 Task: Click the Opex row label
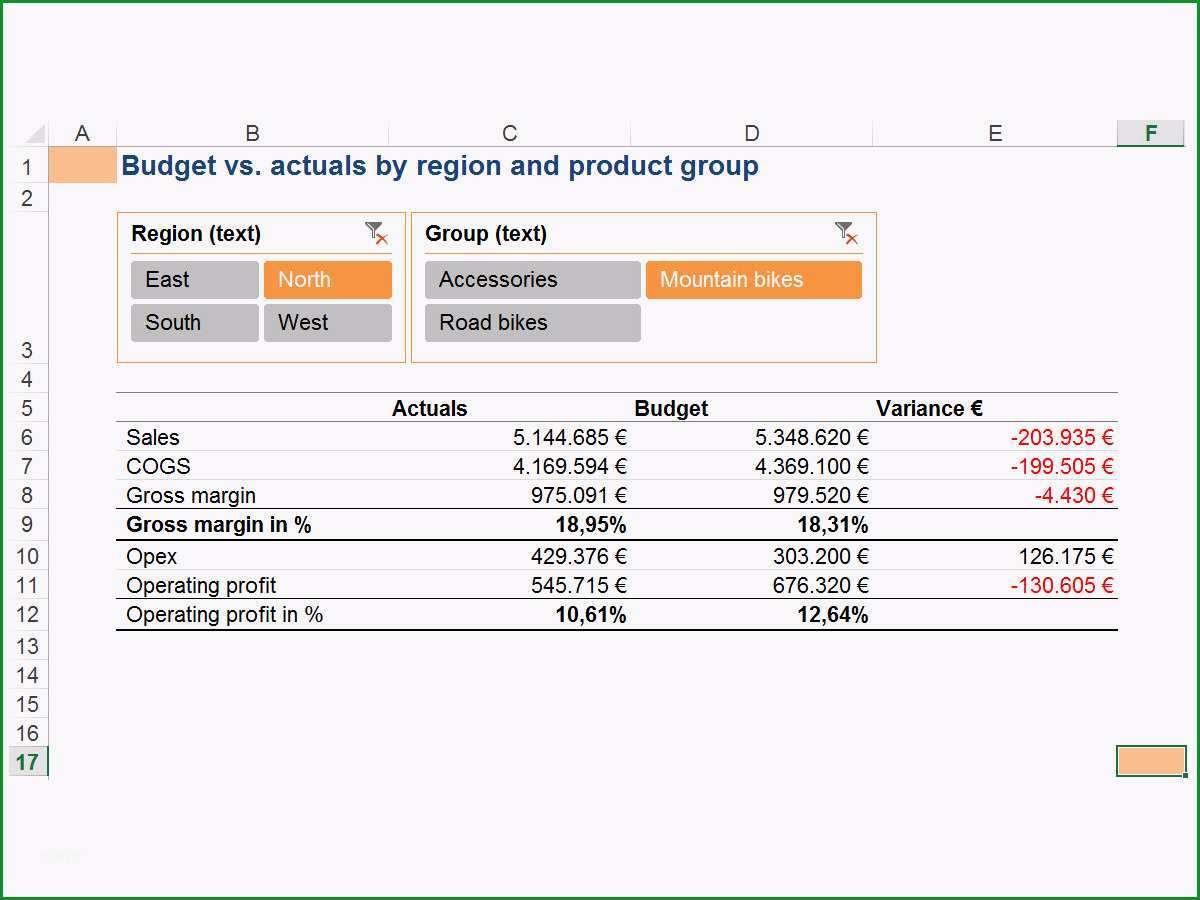[x=151, y=556]
